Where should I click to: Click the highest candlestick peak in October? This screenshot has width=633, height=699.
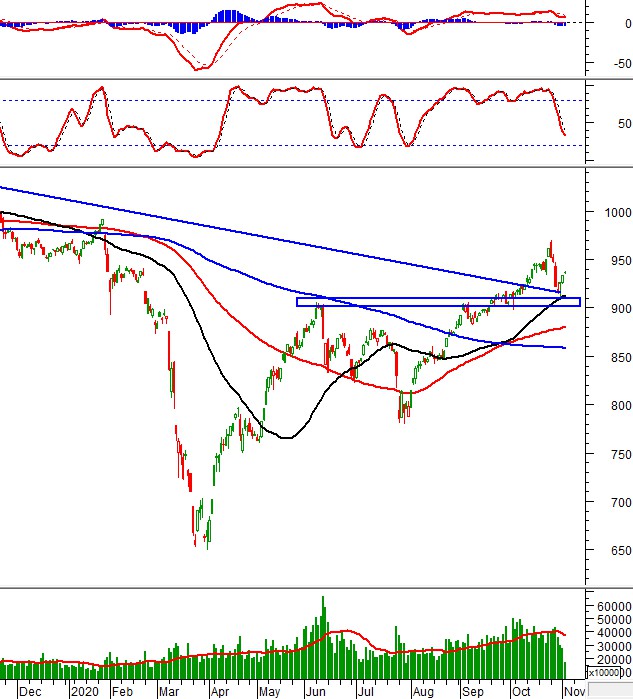tap(551, 246)
